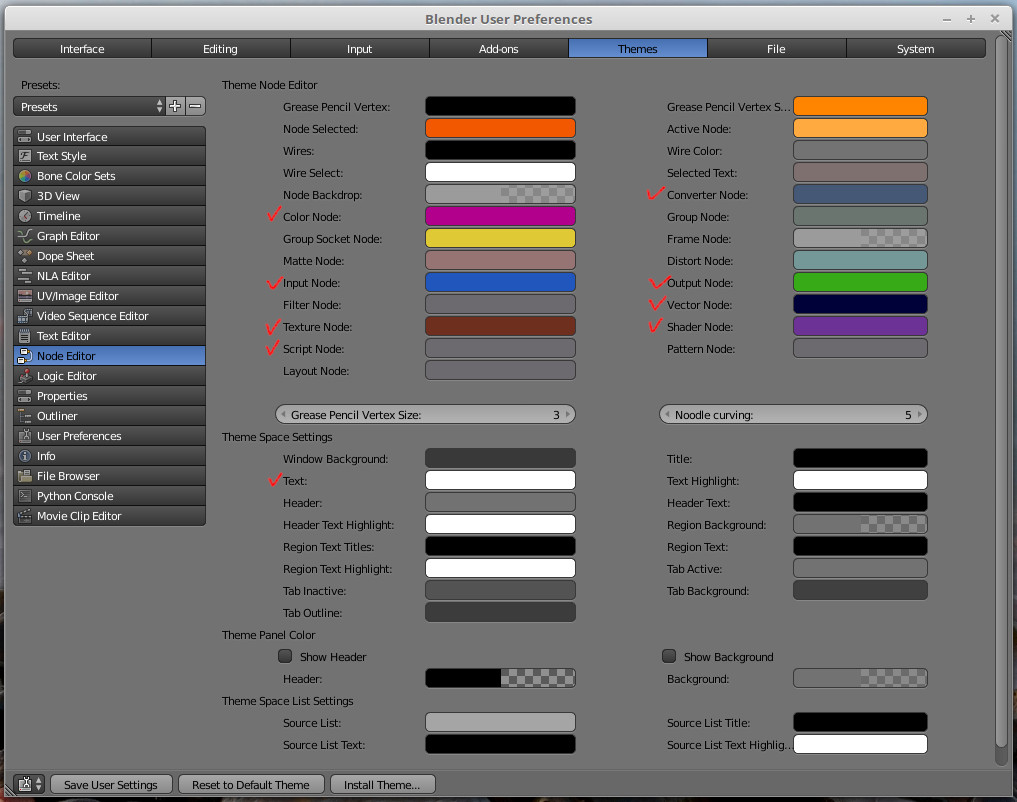Toggle the Show Background checkbox
The height and width of the screenshot is (802, 1017).
pos(669,656)
